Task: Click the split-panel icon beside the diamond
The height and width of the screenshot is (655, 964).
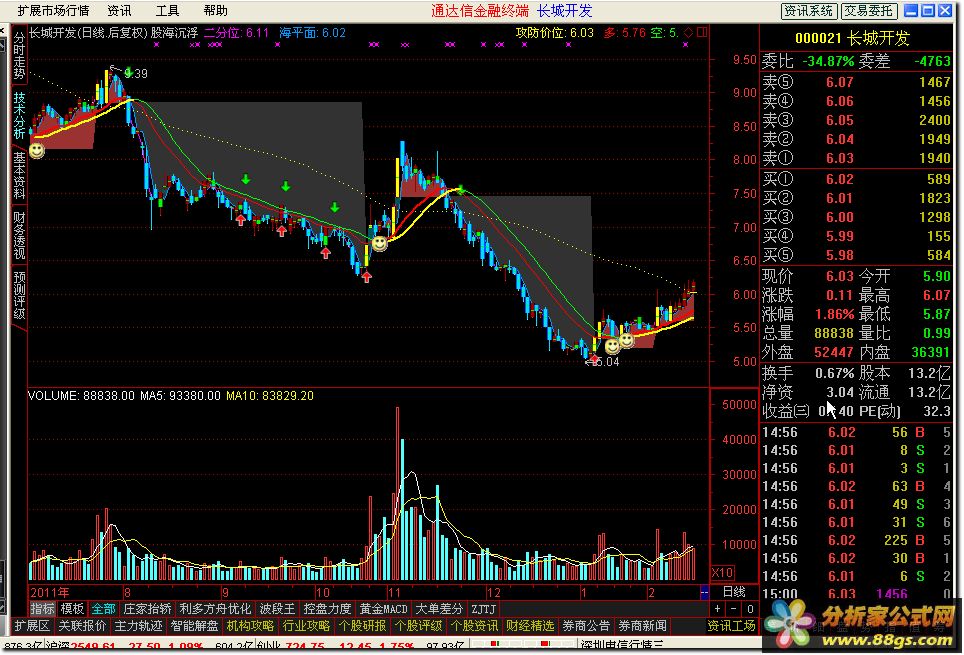Action: [701, 32]
